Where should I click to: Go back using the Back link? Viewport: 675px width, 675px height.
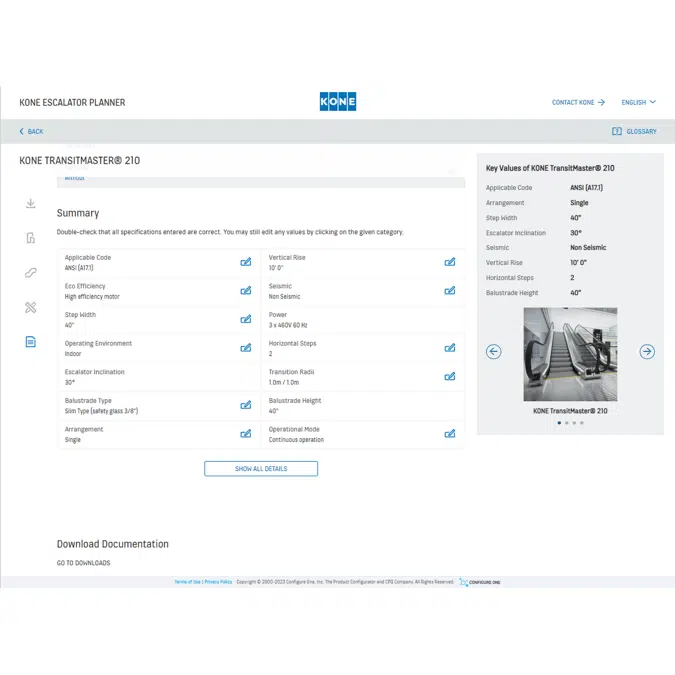tap(31, 131)
